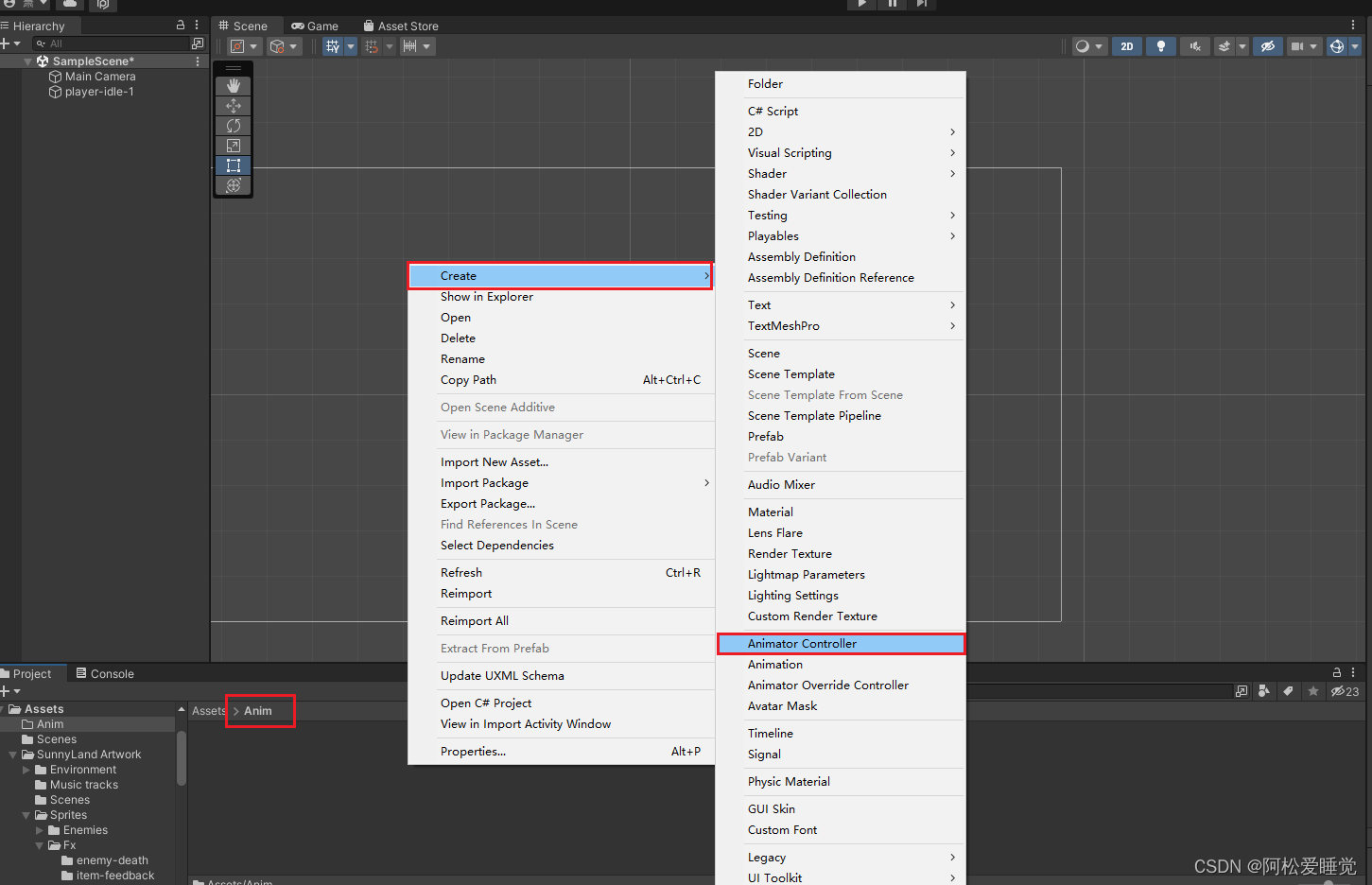Switch to the Asset Store tab

click(x=401, y=26)
